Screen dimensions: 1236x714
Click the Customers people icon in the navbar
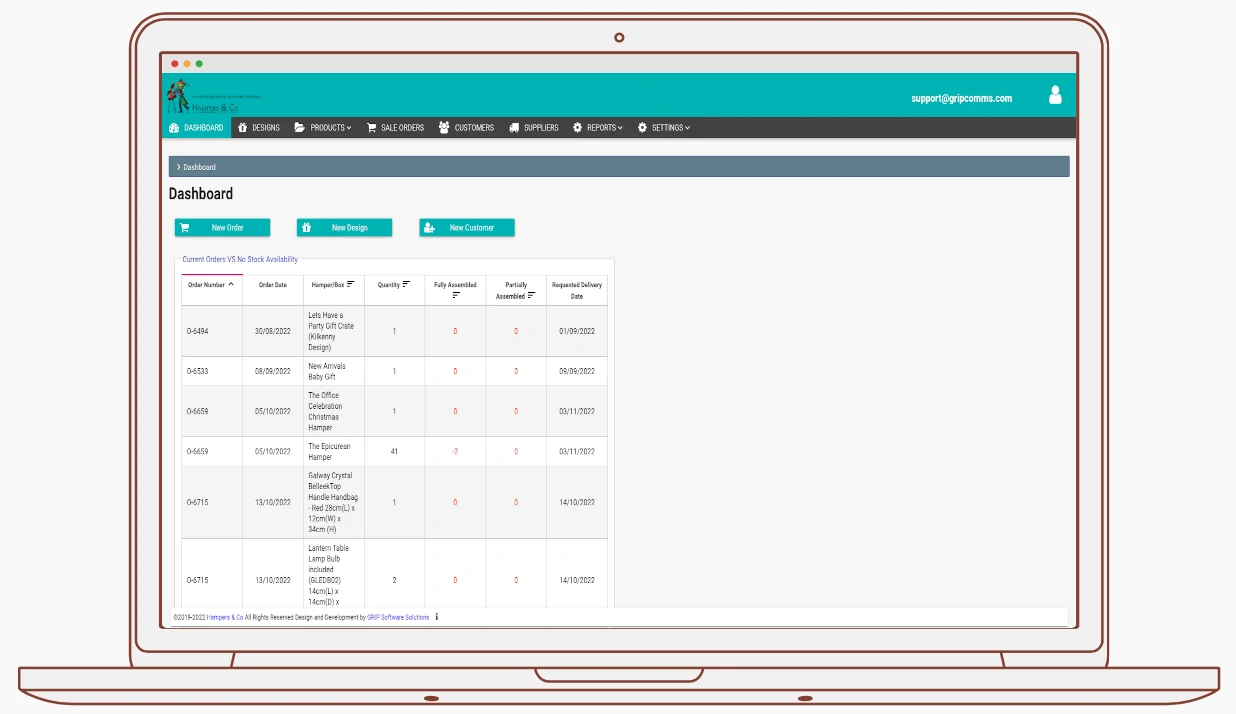coord(444,128)
